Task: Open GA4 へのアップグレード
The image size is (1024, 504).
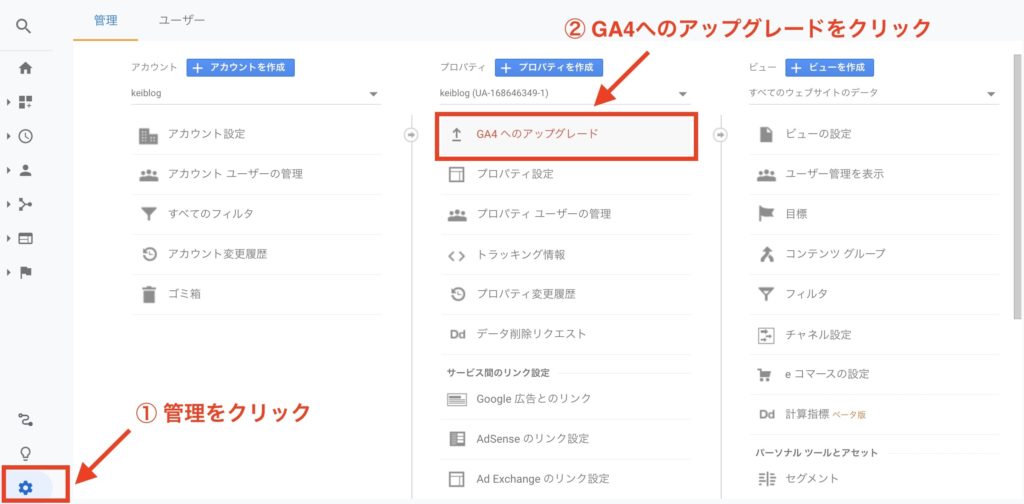Action: [x=567, y=134]
